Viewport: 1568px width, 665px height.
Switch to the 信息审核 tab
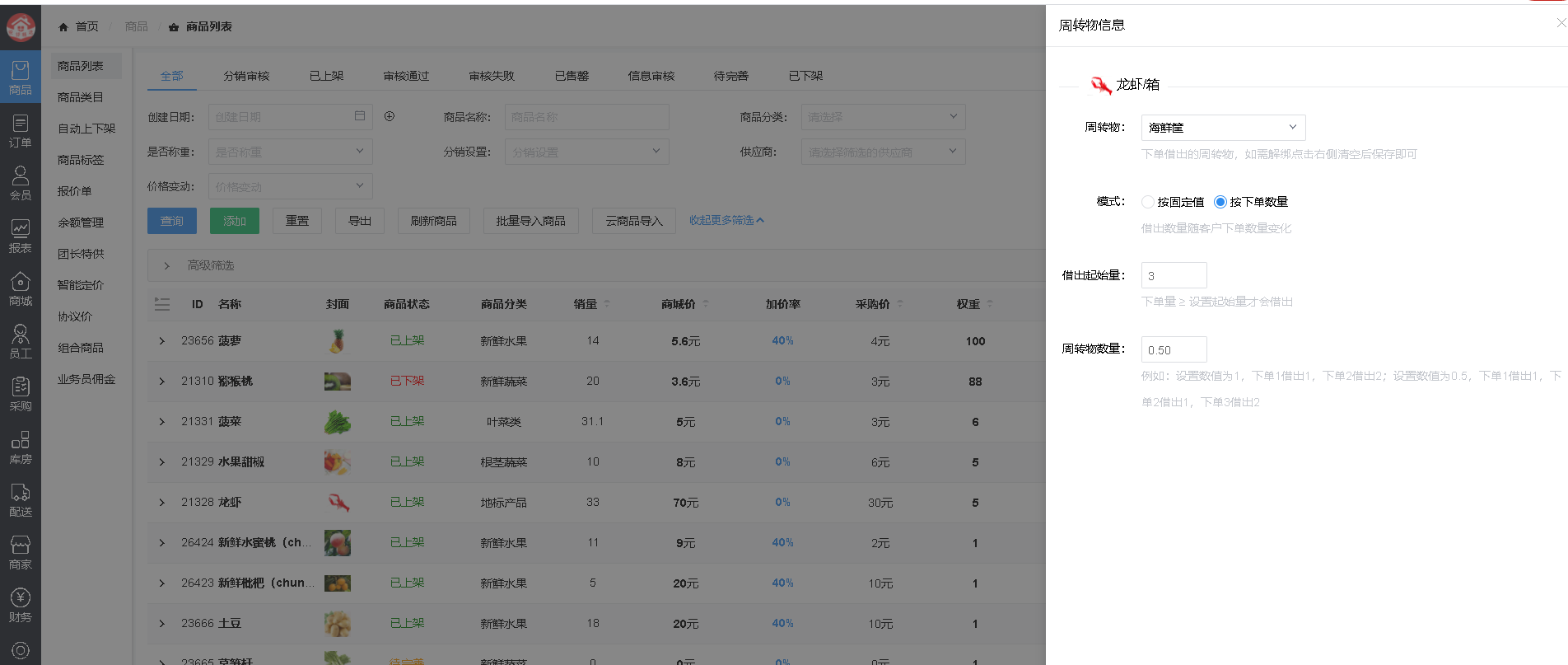[x=651, y=76]
